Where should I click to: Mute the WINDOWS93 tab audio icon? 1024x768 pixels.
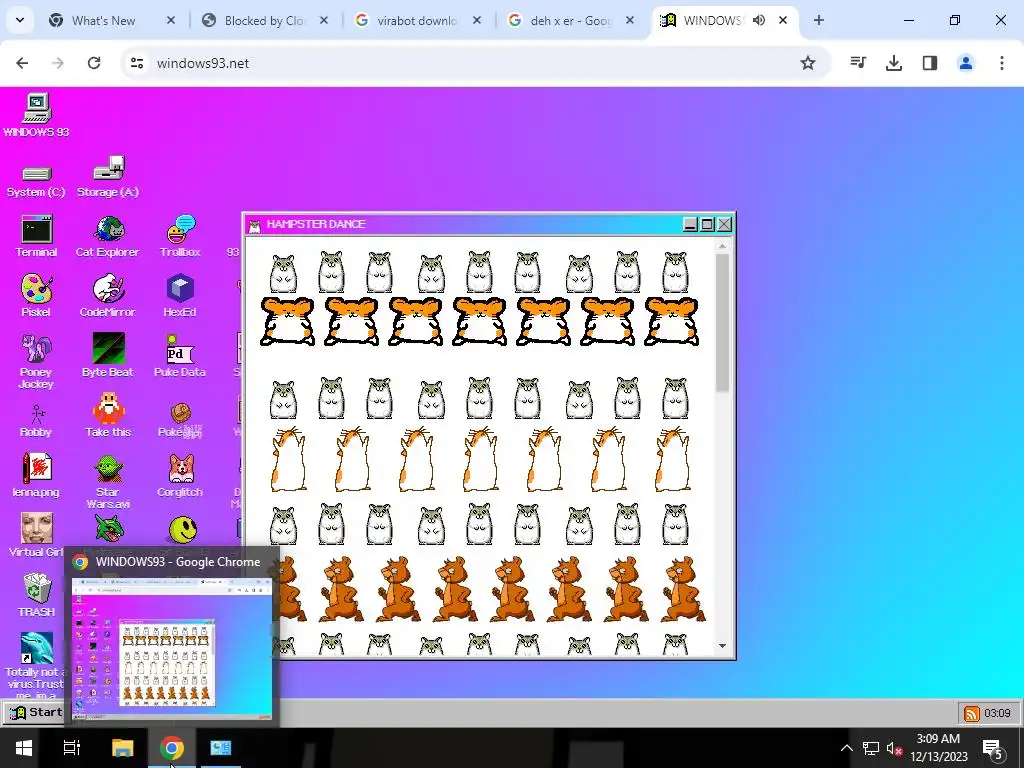click(x=759, y=20)
